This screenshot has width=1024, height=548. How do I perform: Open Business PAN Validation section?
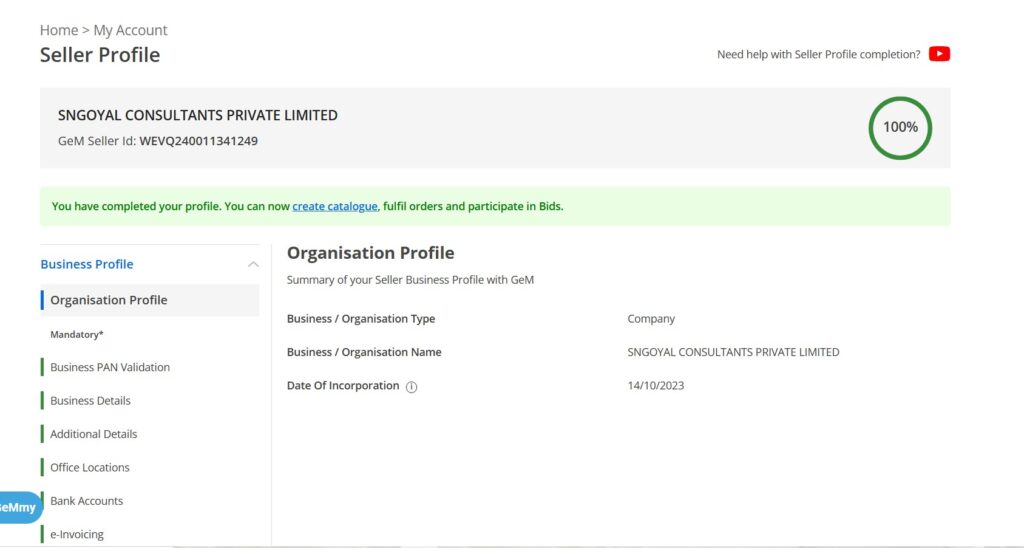(110, 367)
